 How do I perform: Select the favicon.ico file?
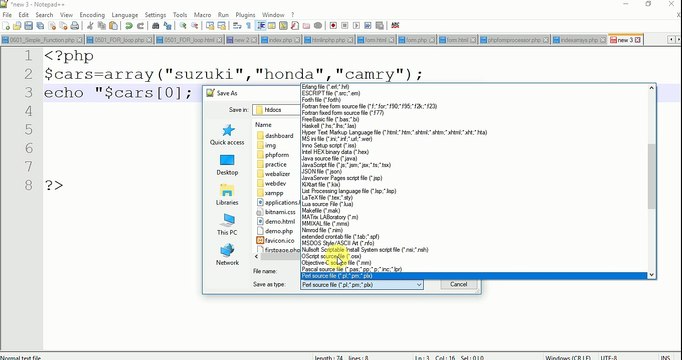click(x=276, y=240)
